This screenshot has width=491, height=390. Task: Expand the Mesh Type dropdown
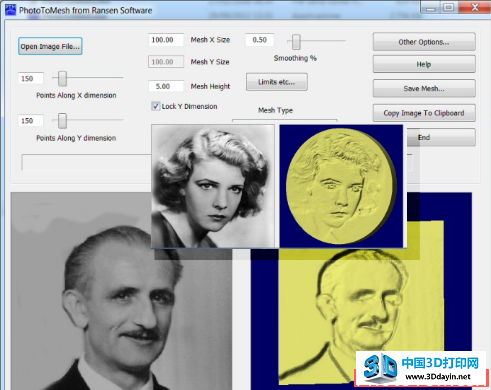click(284, 121)
